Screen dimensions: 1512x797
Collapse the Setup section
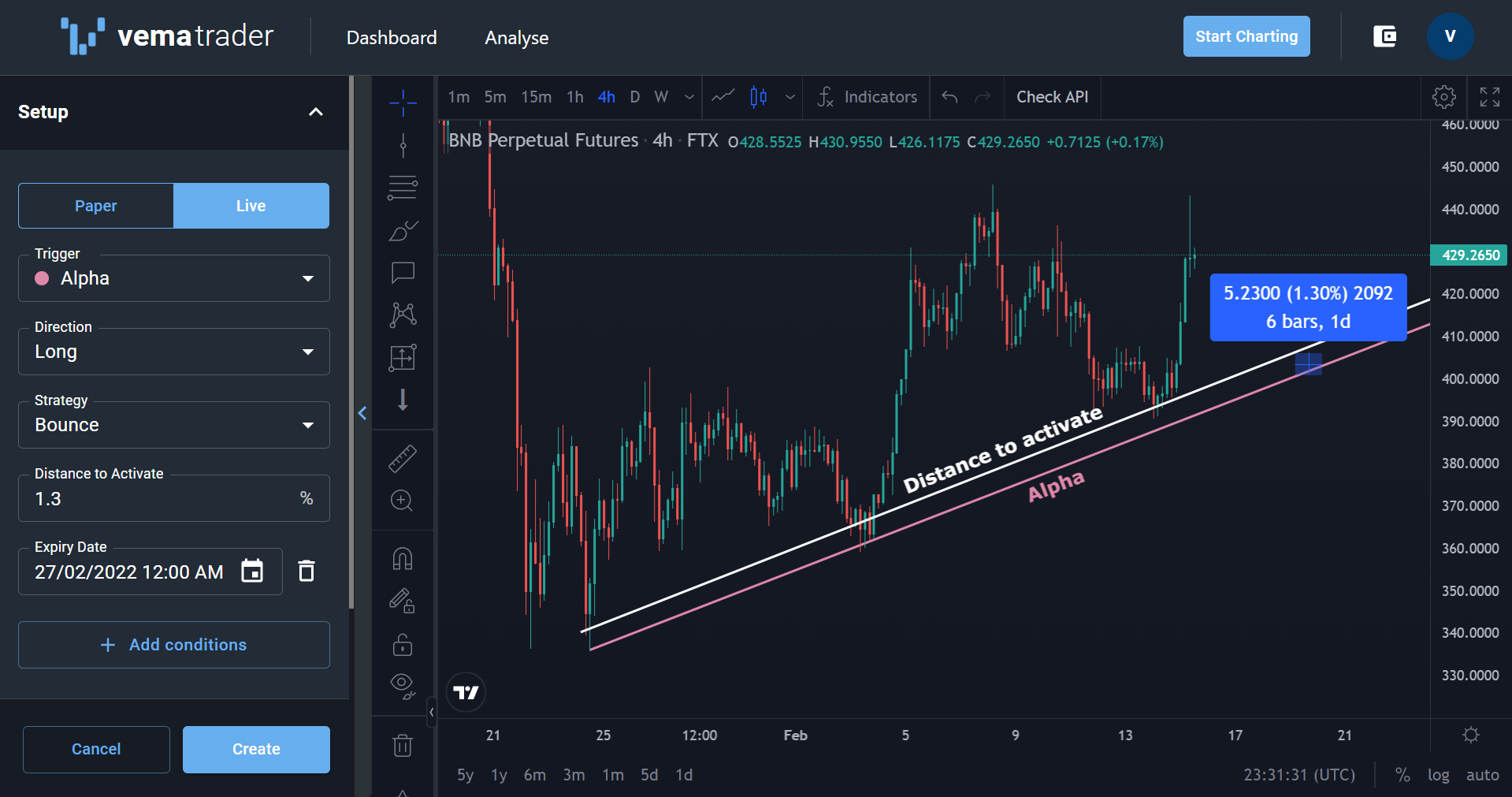(x=316, y=112)
